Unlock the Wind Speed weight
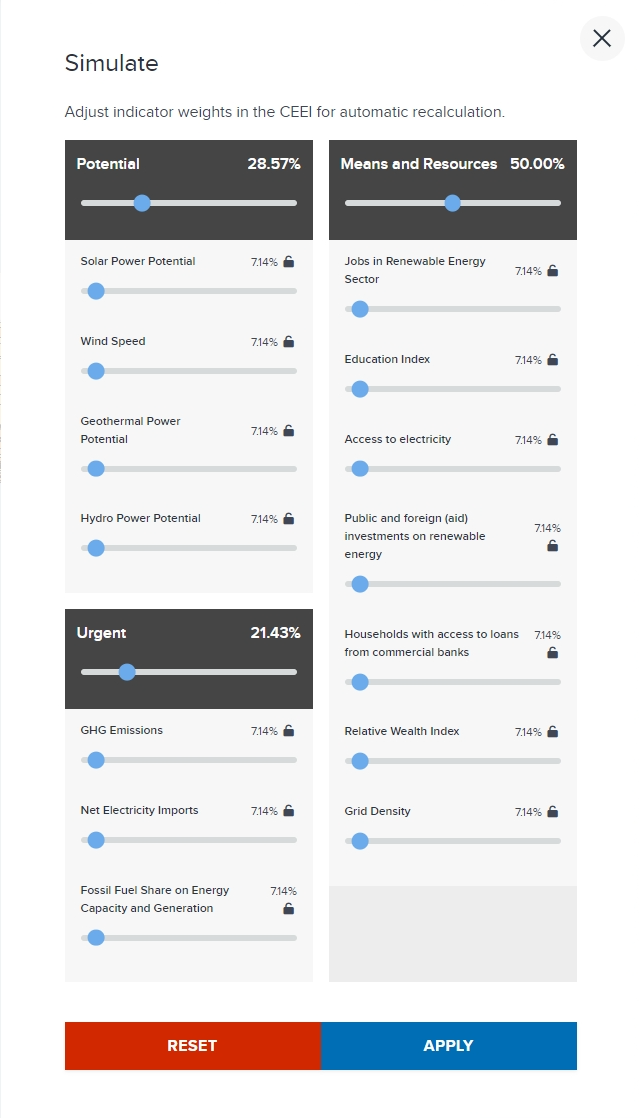Screen dimensions: 639x1118 click(288, 341)
